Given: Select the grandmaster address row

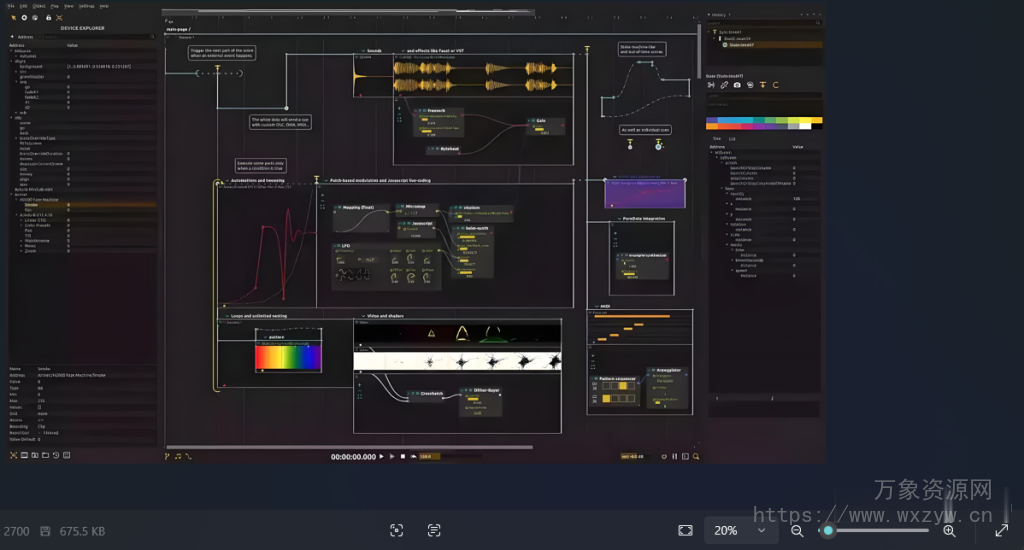Looking at the screenshot, I should point(83,76).
